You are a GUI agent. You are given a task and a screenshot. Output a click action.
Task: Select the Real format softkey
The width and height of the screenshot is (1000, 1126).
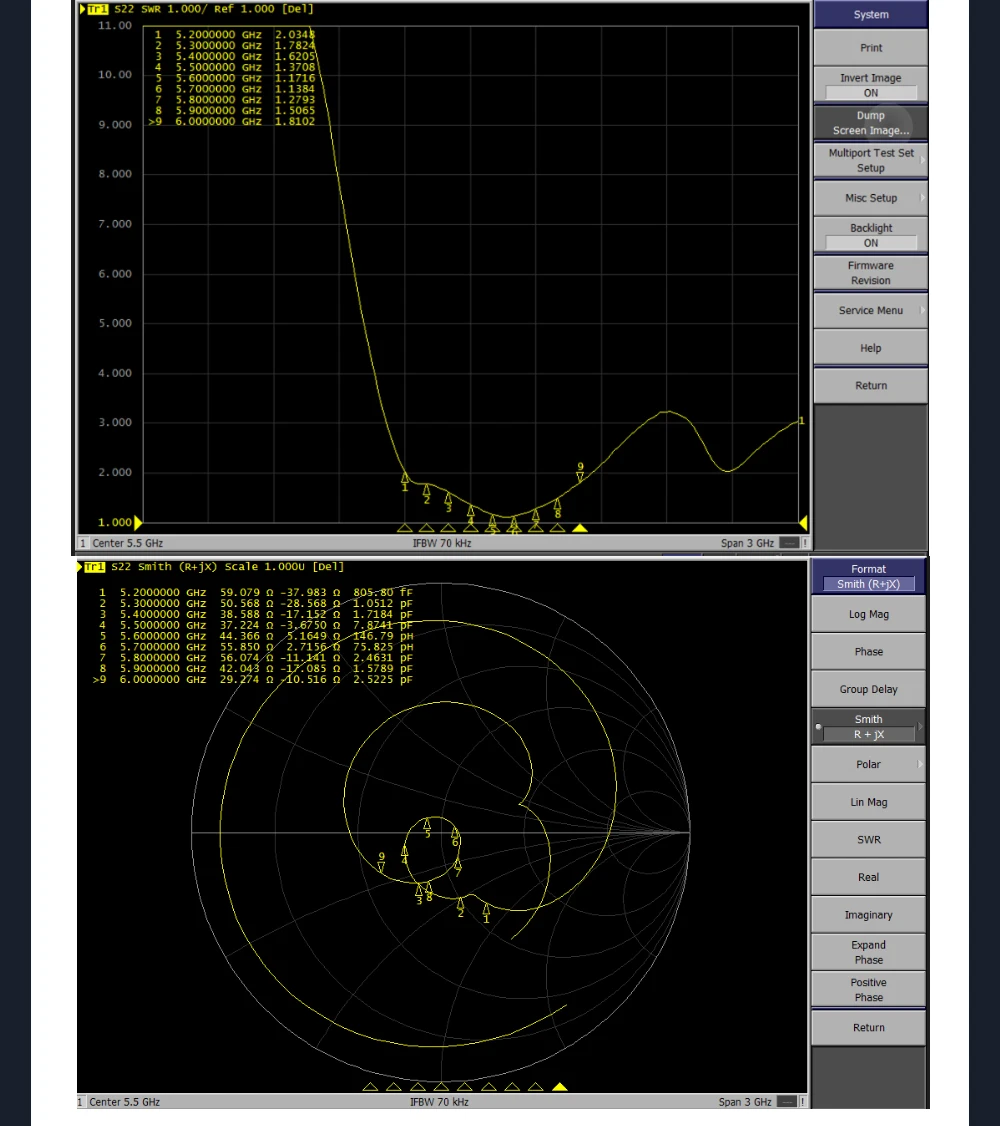[x=869, y=877]
